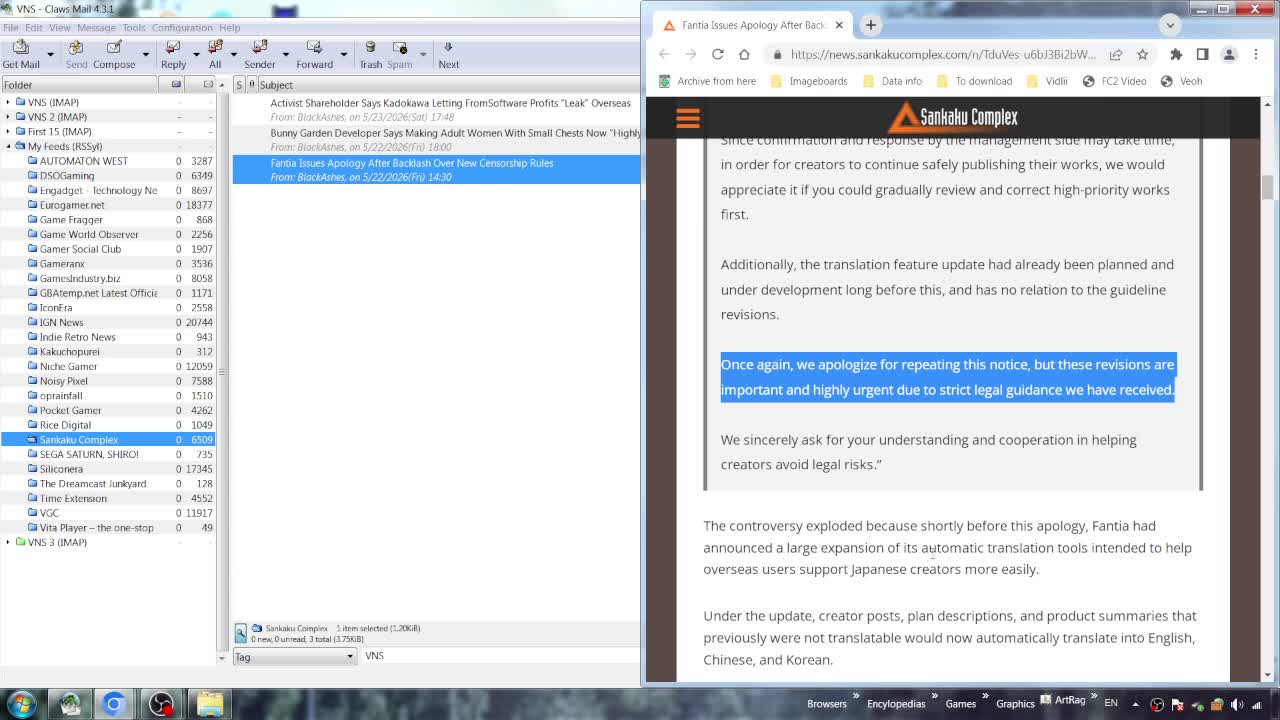Open the Forward dropdown arrow
Viewport: 1280px width, 720px height.
(x=343, y=54)
